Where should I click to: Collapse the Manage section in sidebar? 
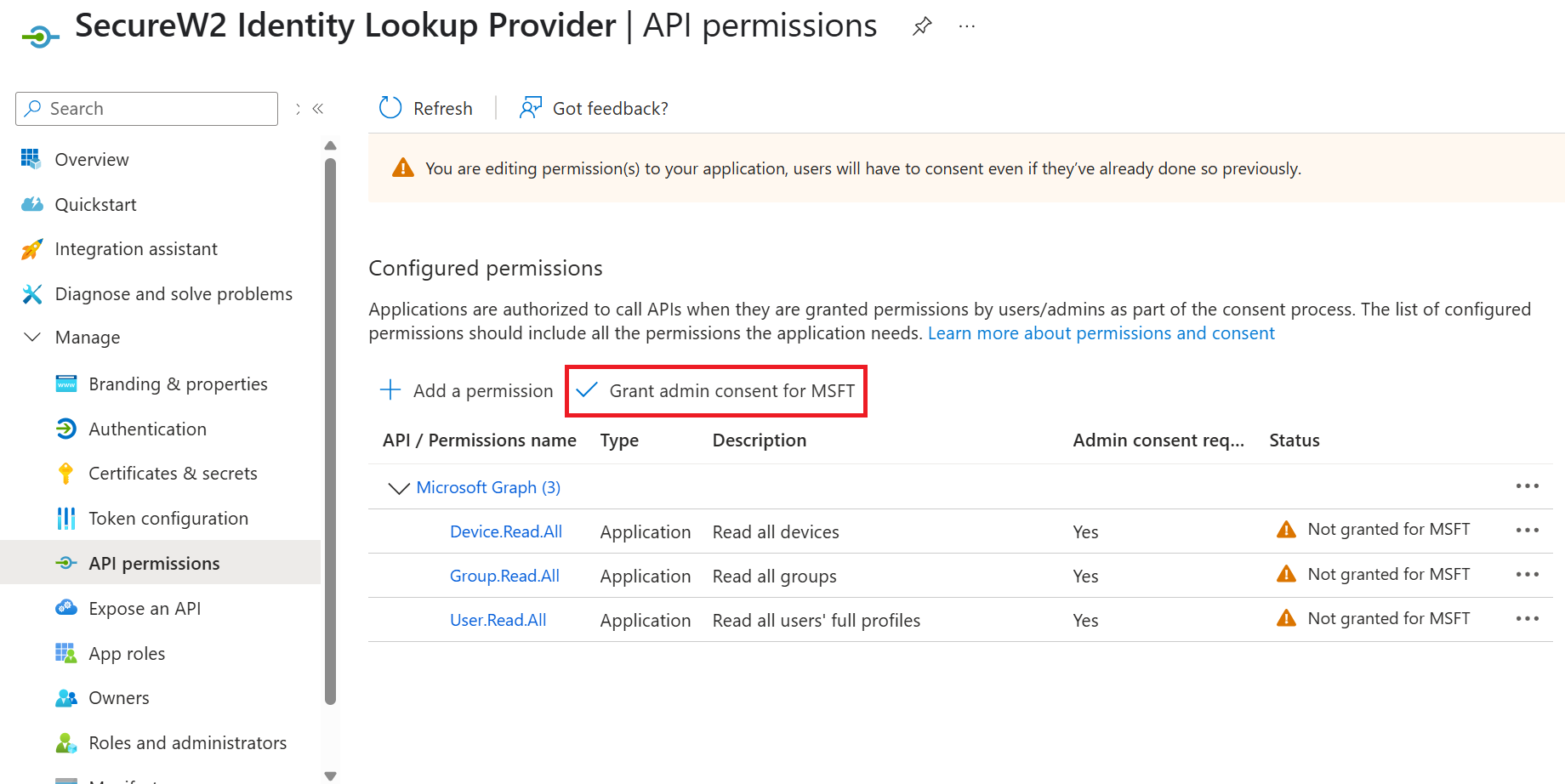tap(32, 338)
